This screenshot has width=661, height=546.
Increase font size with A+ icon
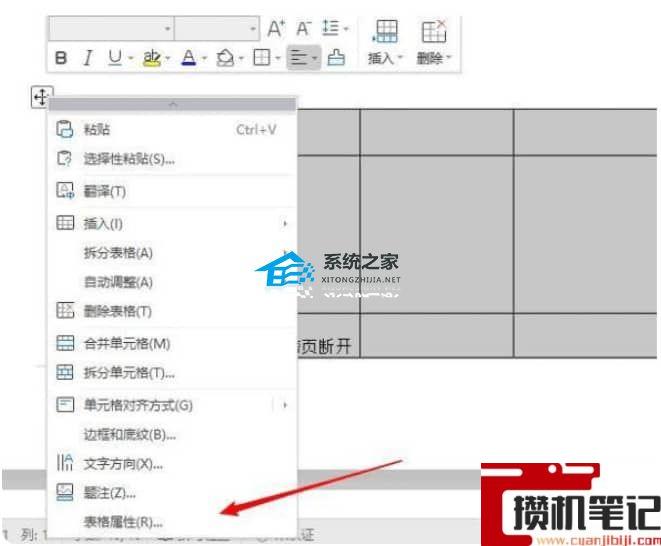pyautogui.click(x=276, y=29)
